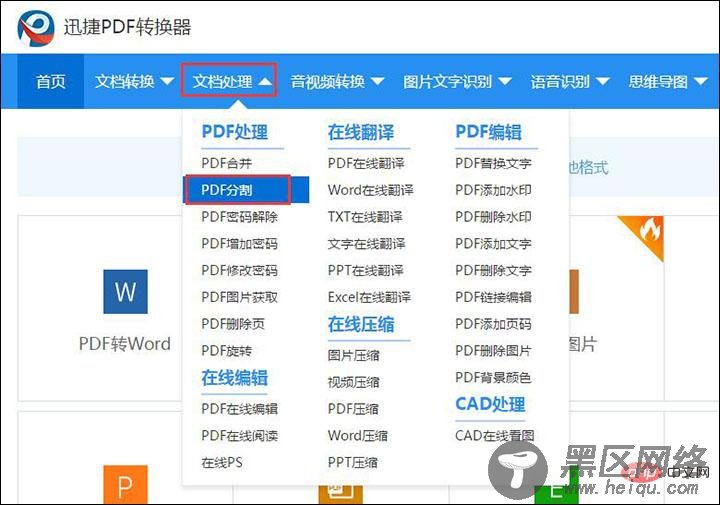
Task: Select PDF删除水印
Action: point(493,217)
